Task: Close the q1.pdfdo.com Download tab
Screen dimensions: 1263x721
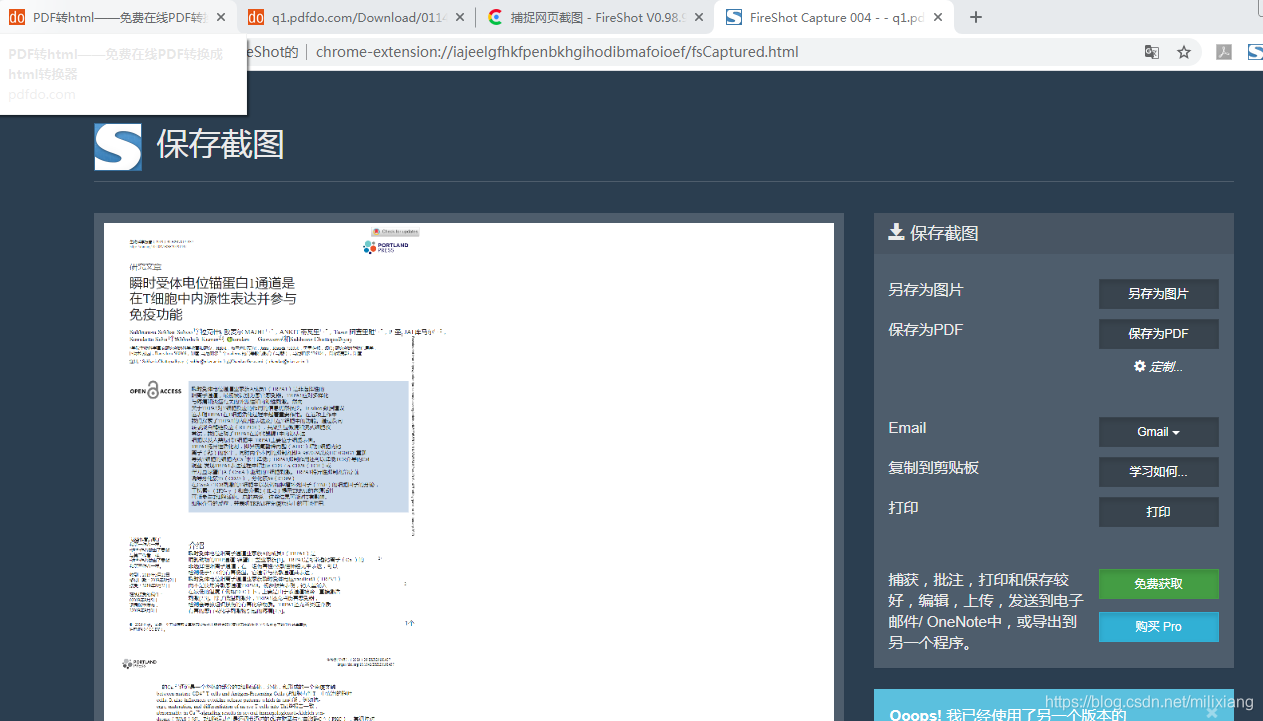Action: pyautogui.click(x=459, y=17)
